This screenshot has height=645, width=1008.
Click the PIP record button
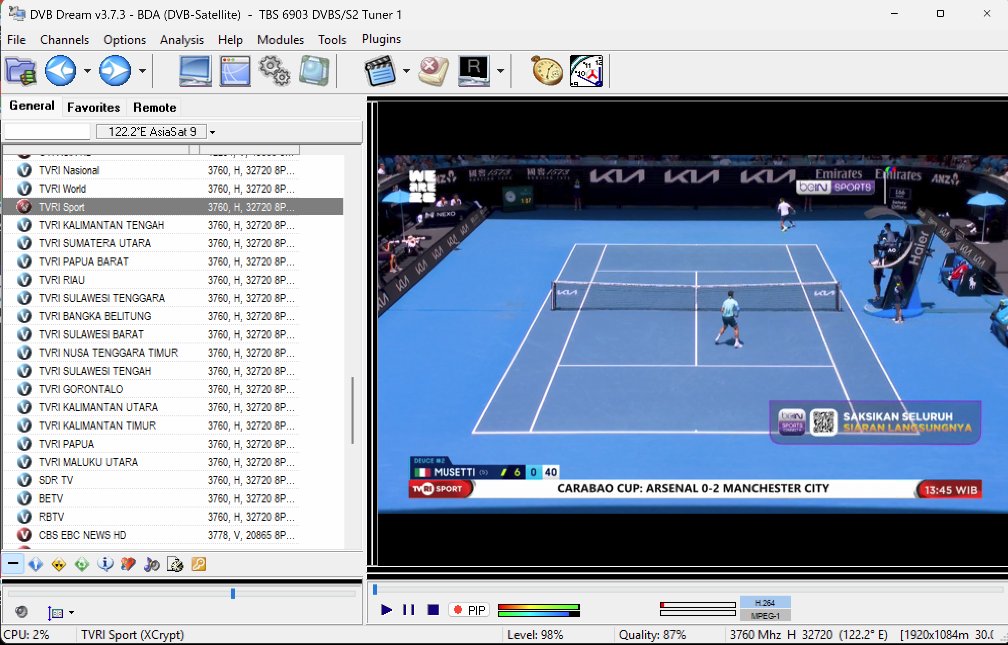point(469,610)
